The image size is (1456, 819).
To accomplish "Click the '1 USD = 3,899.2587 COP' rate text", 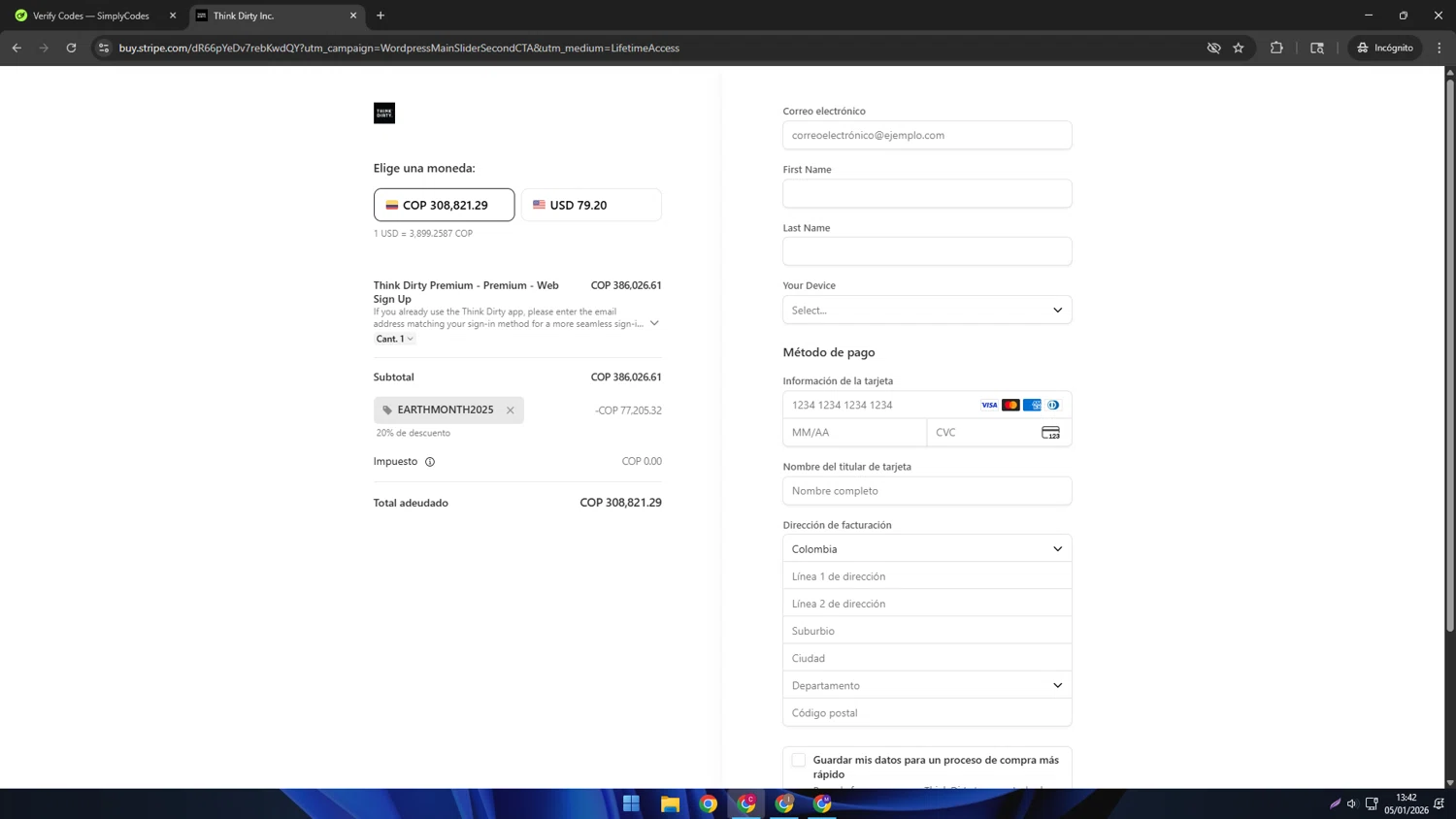I will (x=423, y=233).
